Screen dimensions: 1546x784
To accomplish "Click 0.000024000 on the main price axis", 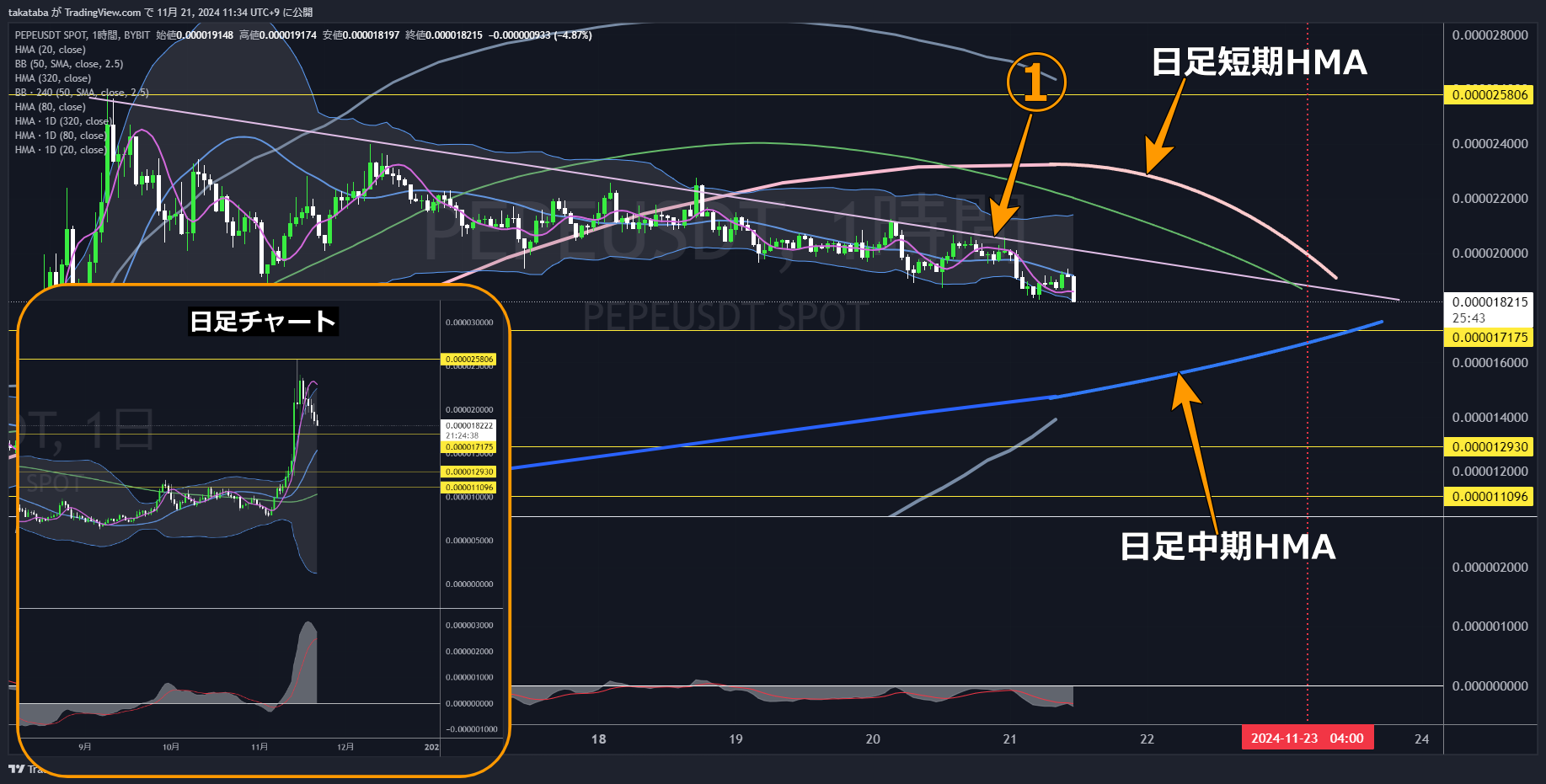I will [1490, 144].
